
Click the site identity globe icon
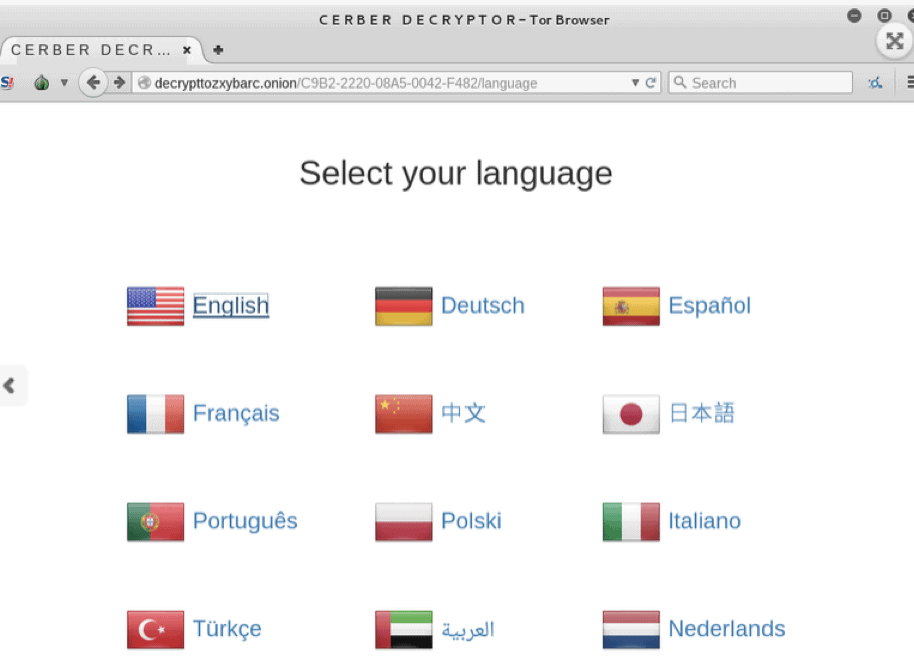pyautogui.click(x=144, y=83)
